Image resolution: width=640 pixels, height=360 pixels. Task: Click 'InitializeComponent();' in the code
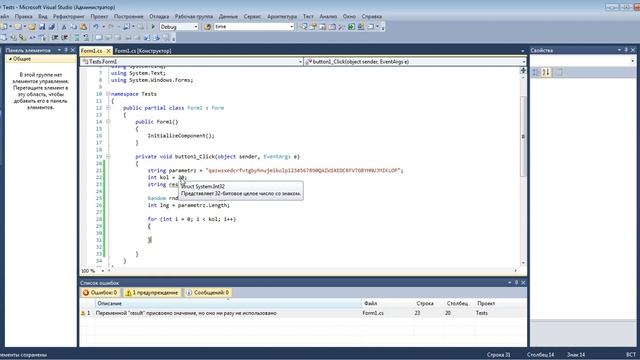181,136
